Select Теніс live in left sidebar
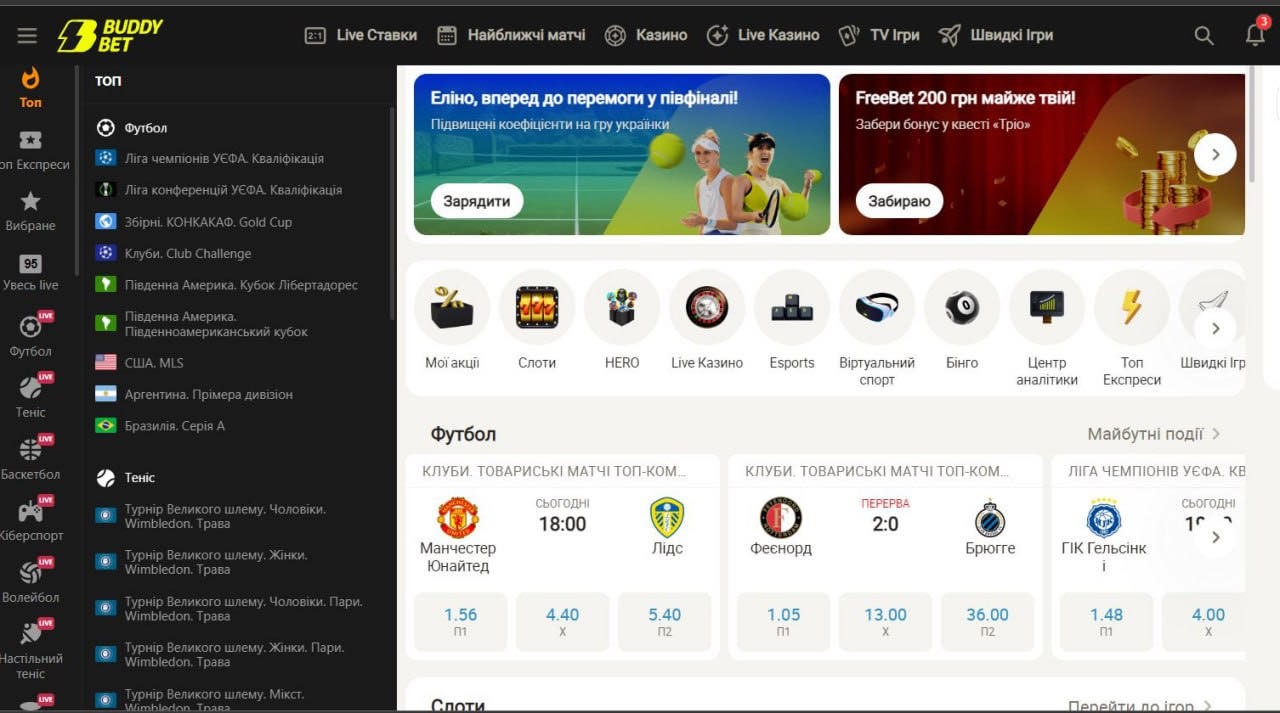 (x=31, y=397)
